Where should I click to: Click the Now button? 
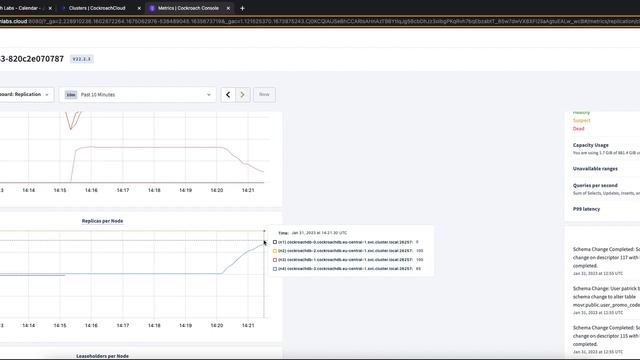tap(264, 95)
